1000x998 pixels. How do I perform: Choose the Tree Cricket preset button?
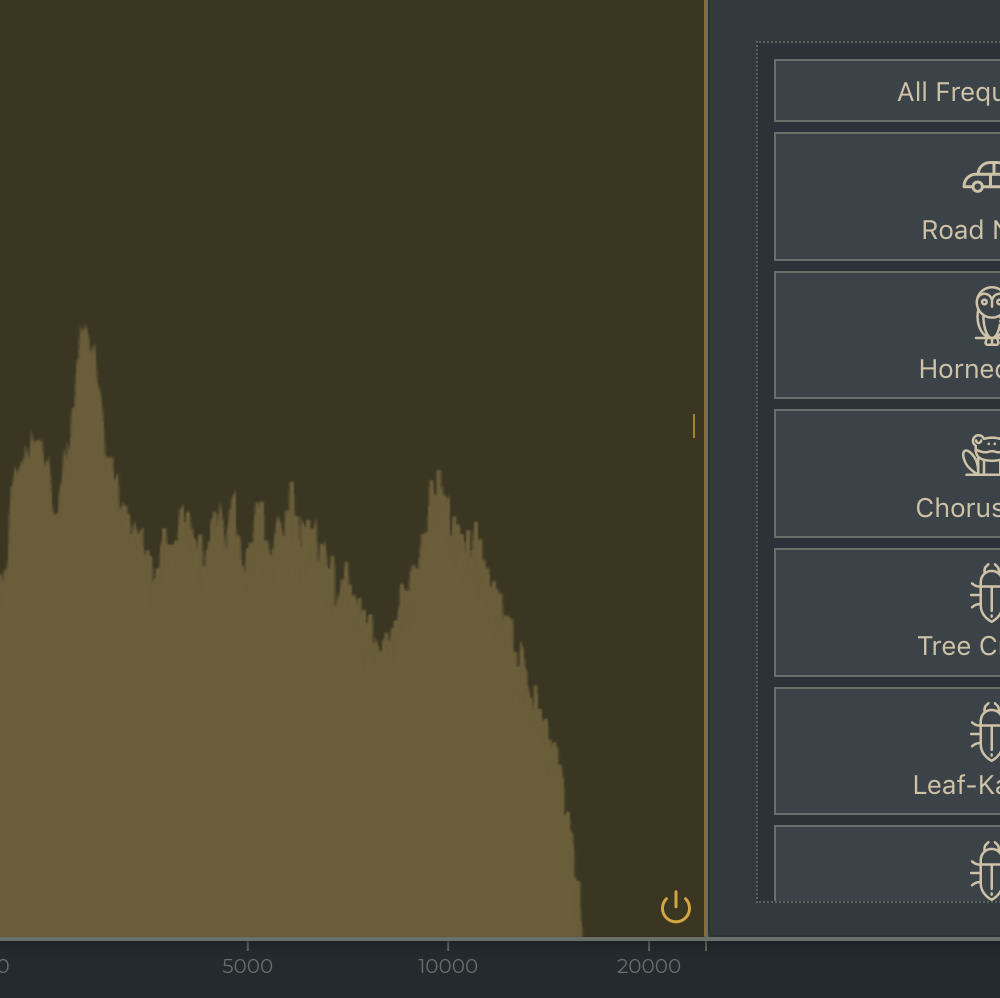(x=887, y=612)
